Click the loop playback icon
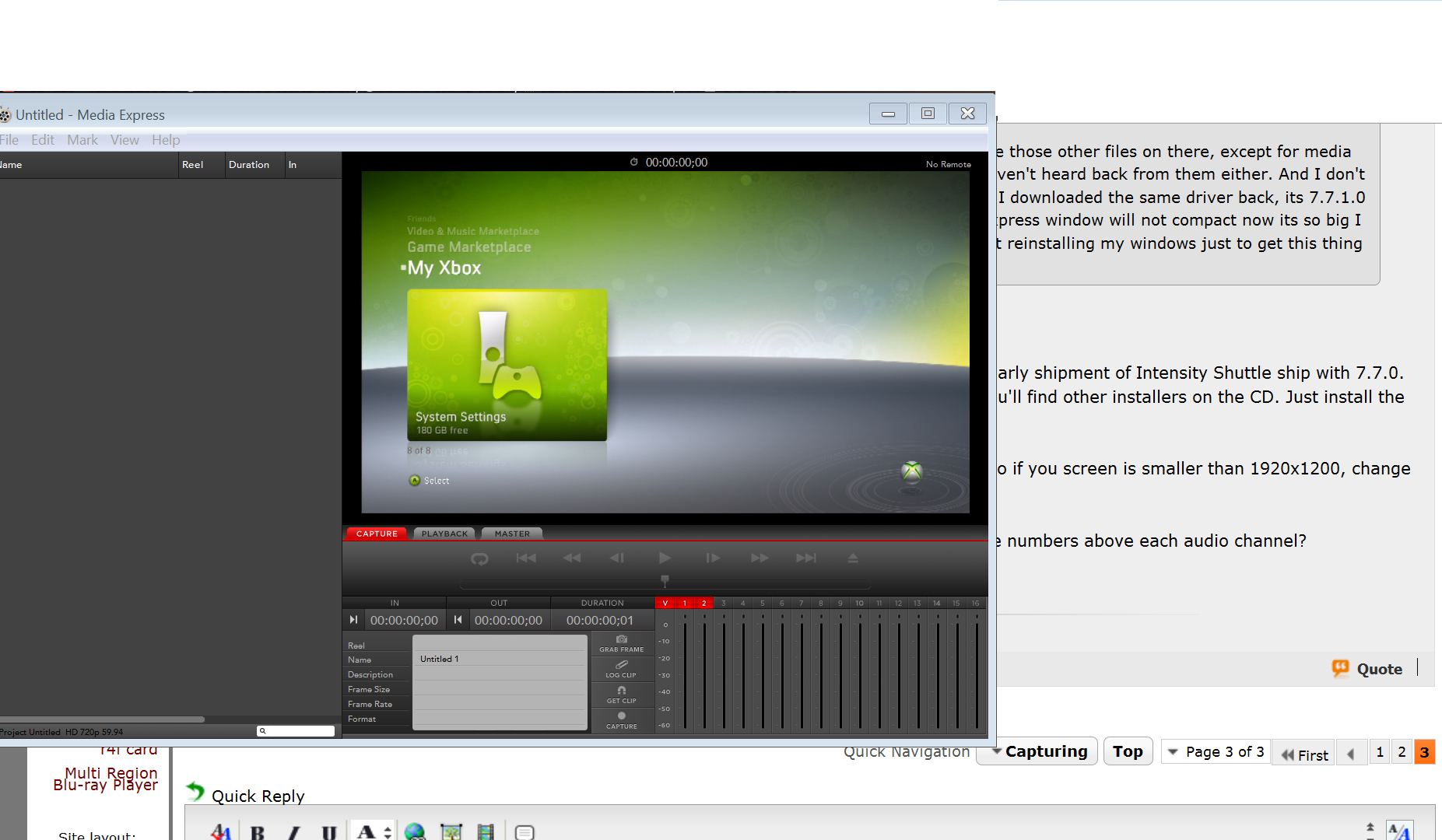Image resolution: width=1442 pixels, height=840 pixels. point(479,558)
